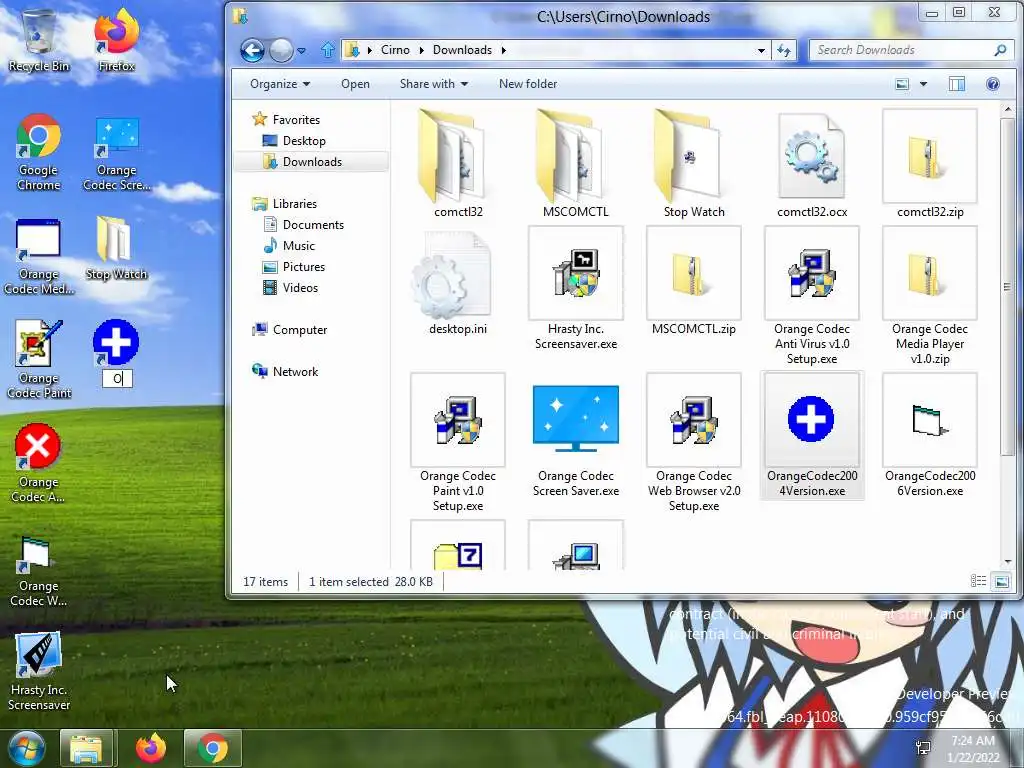Image resolution: width=1024 pixels, height=768 pixels.
Task: Click Orange Codec Anti Virus desktop shortcut
Action: pos(39,464)
